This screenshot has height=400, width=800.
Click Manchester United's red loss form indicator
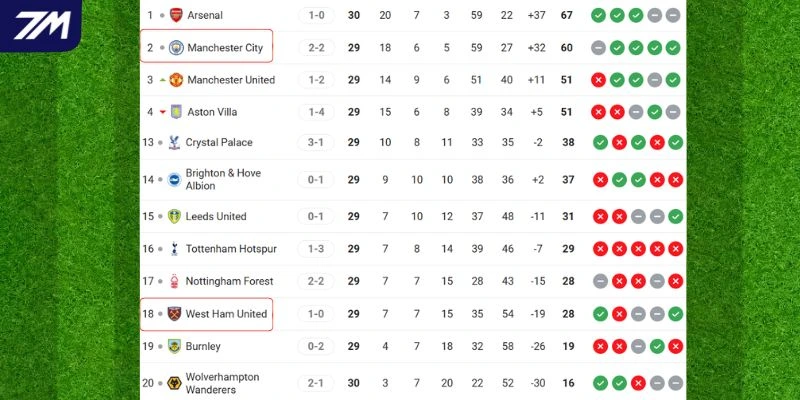(x=598, y=80)
